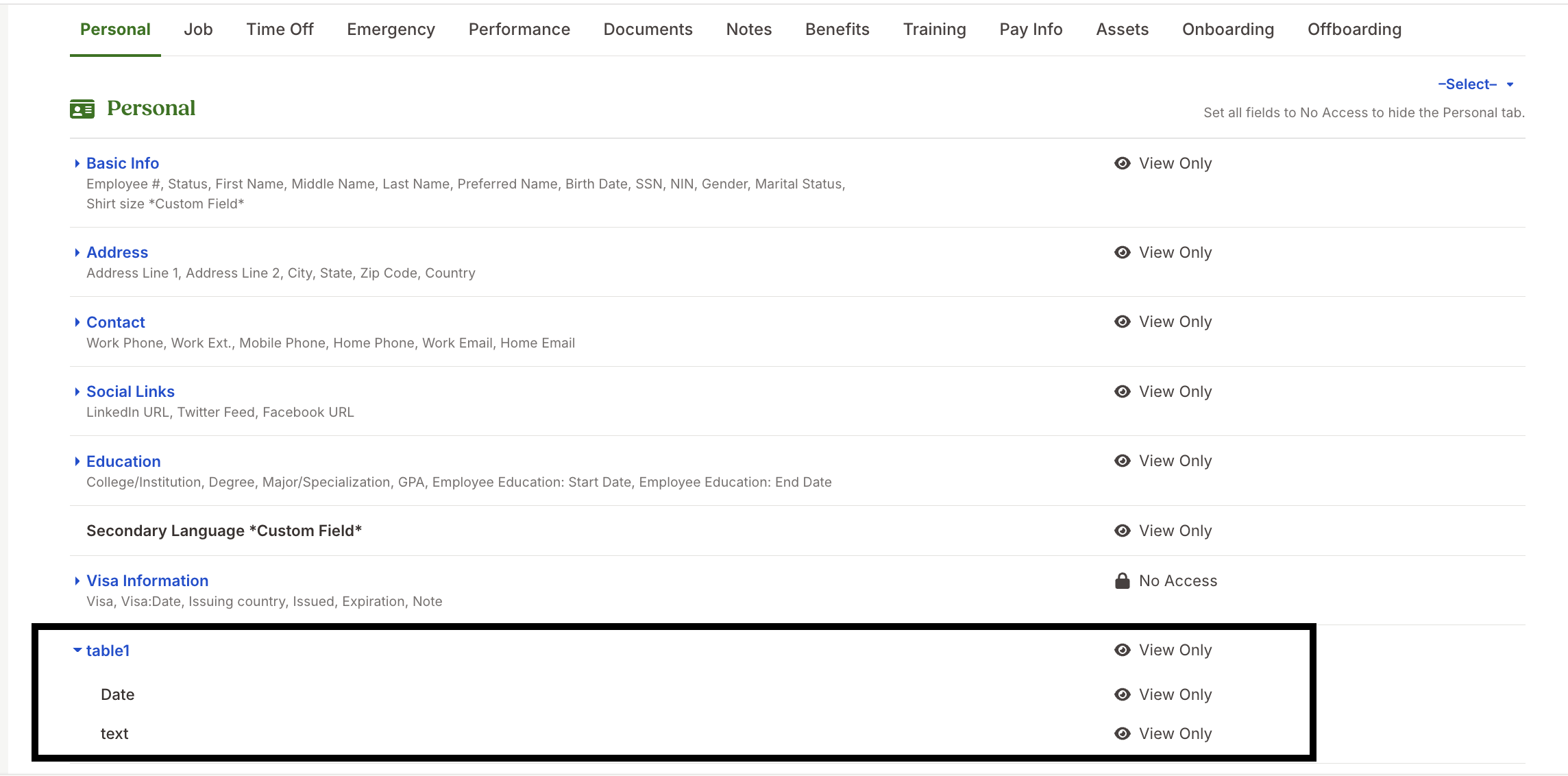Click the lock icon beside Visa Information
The width and height of the screenshot is (1568, 776).
[1122, 581]
